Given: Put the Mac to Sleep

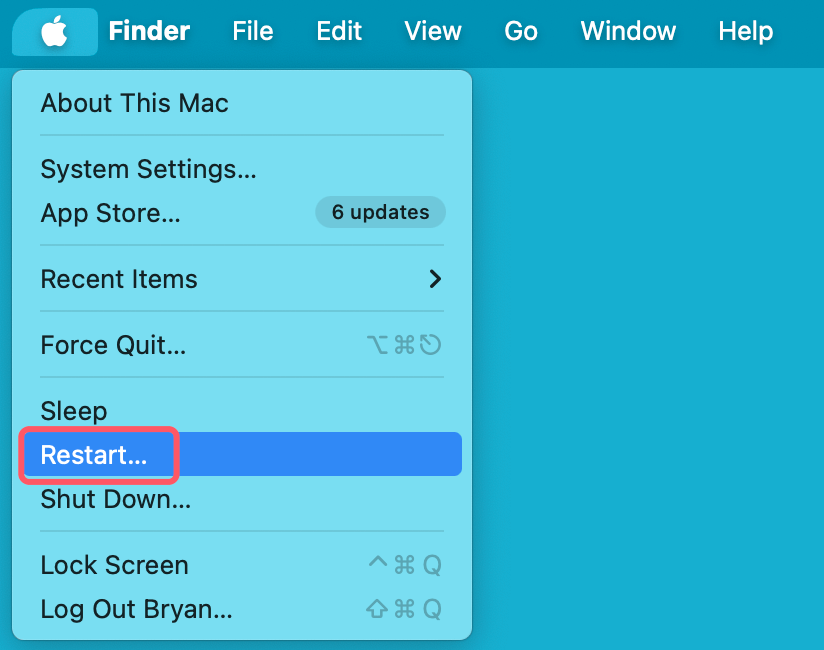Looking at the screenshot, I should click(x=73, y=410).
